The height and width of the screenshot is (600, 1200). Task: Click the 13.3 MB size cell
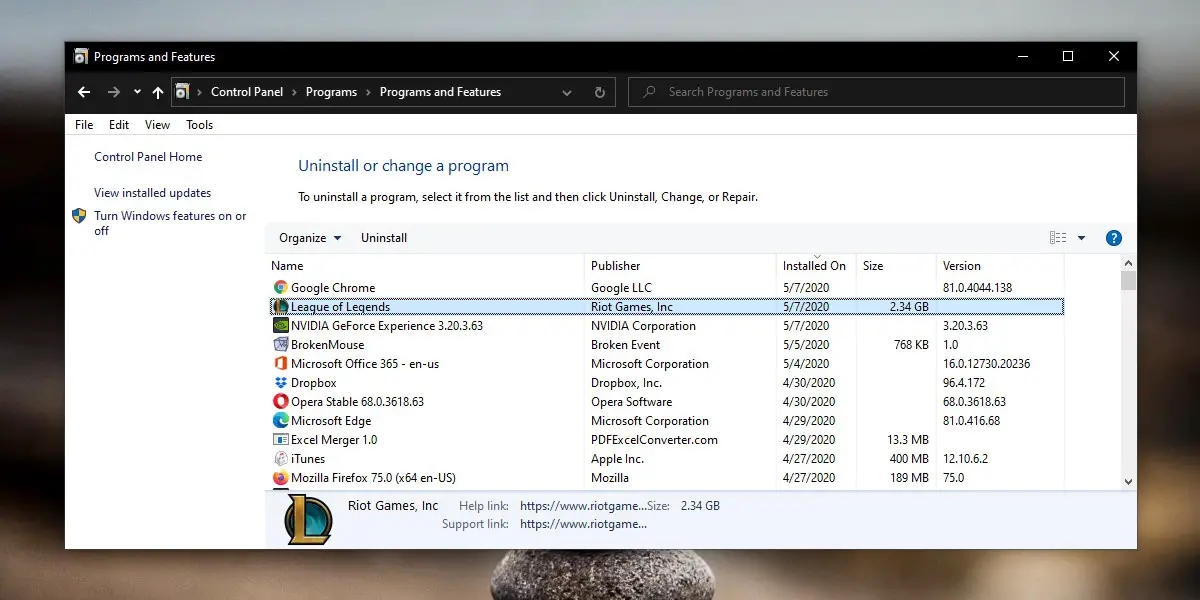(908, 440)
